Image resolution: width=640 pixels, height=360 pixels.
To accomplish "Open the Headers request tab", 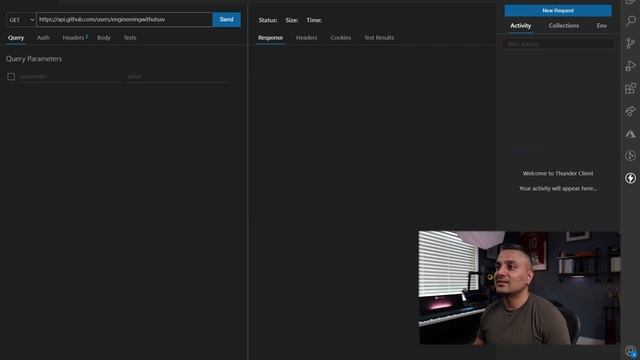I will (x=75, y=38).
